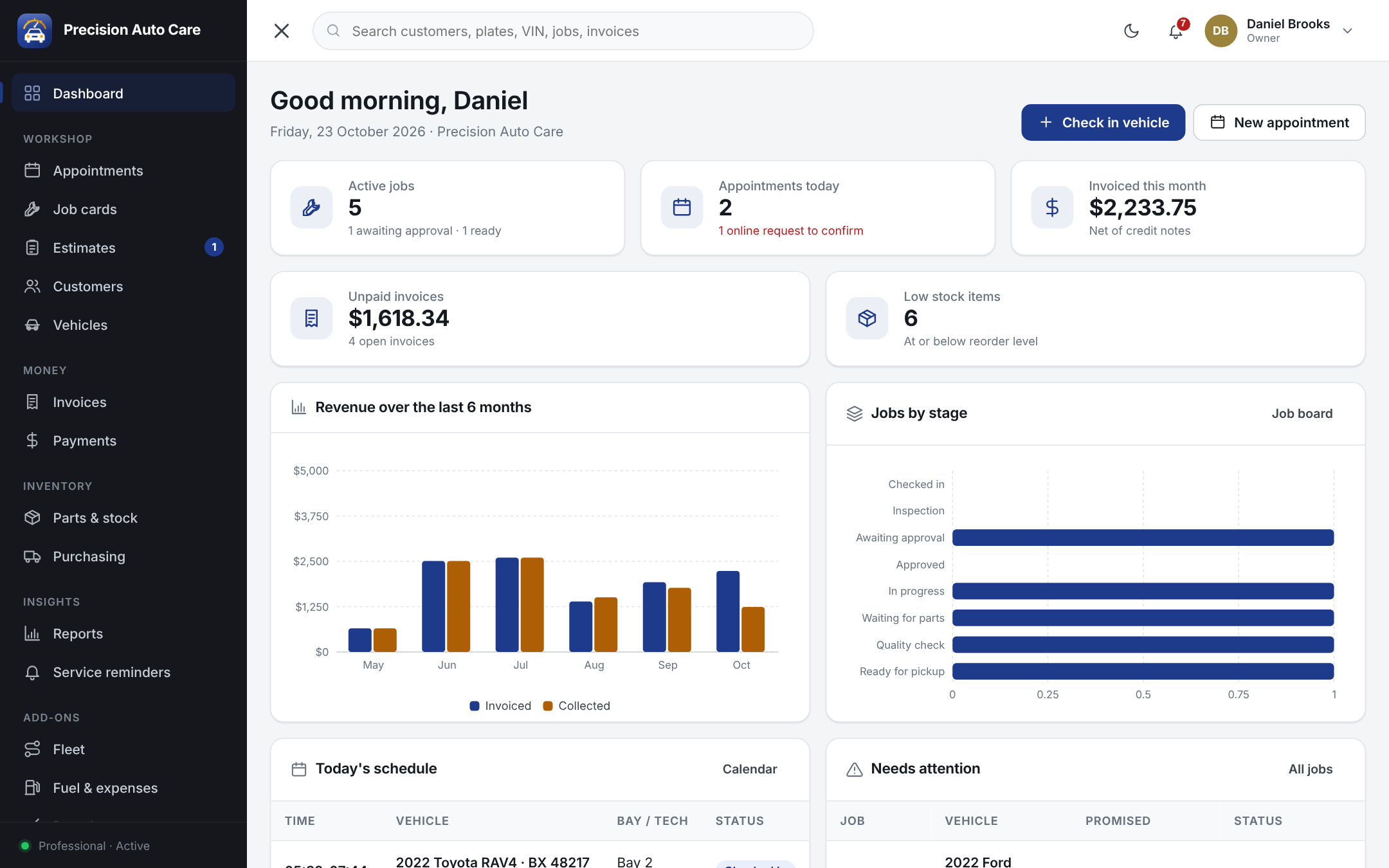Open Reports under Insights
The width and height of the screenshot is (1389, 868).
click(123, 633)
